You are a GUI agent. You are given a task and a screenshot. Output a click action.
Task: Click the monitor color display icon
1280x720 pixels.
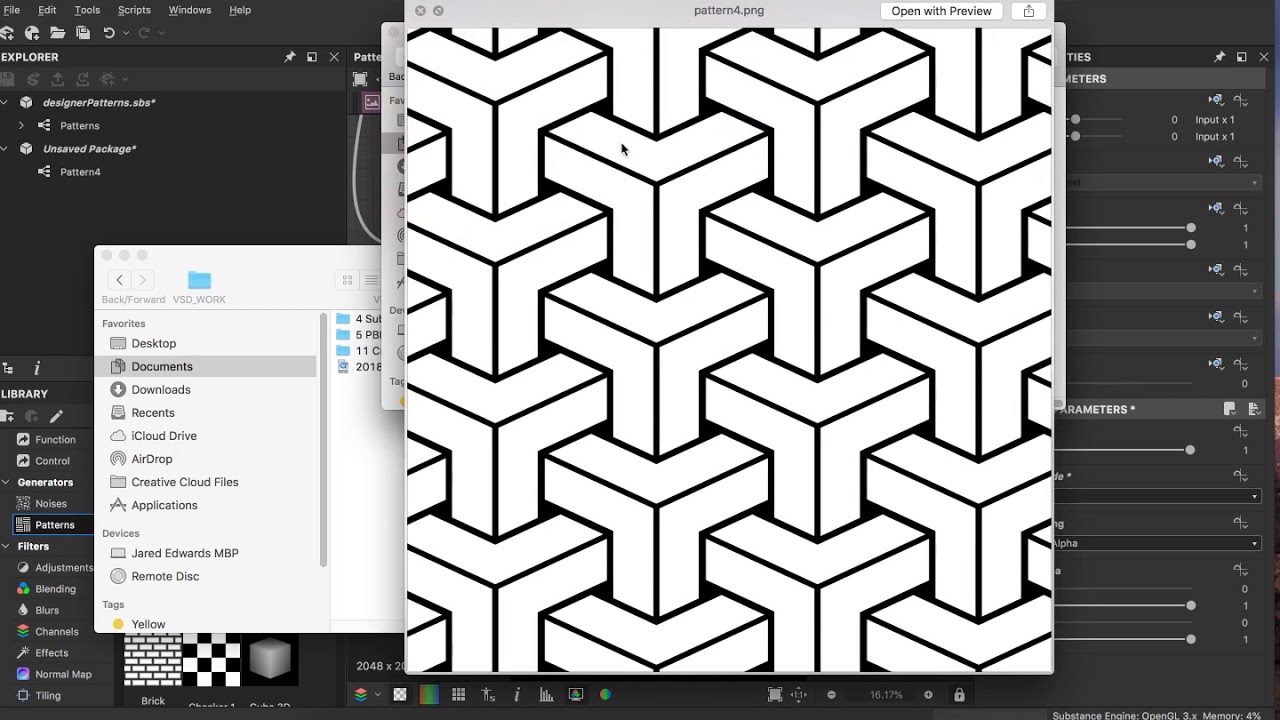click(576, 694)
